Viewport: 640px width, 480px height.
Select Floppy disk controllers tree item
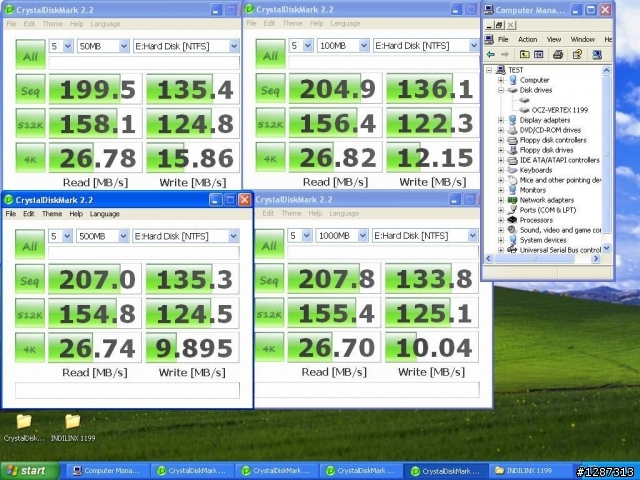coord(553,140)
